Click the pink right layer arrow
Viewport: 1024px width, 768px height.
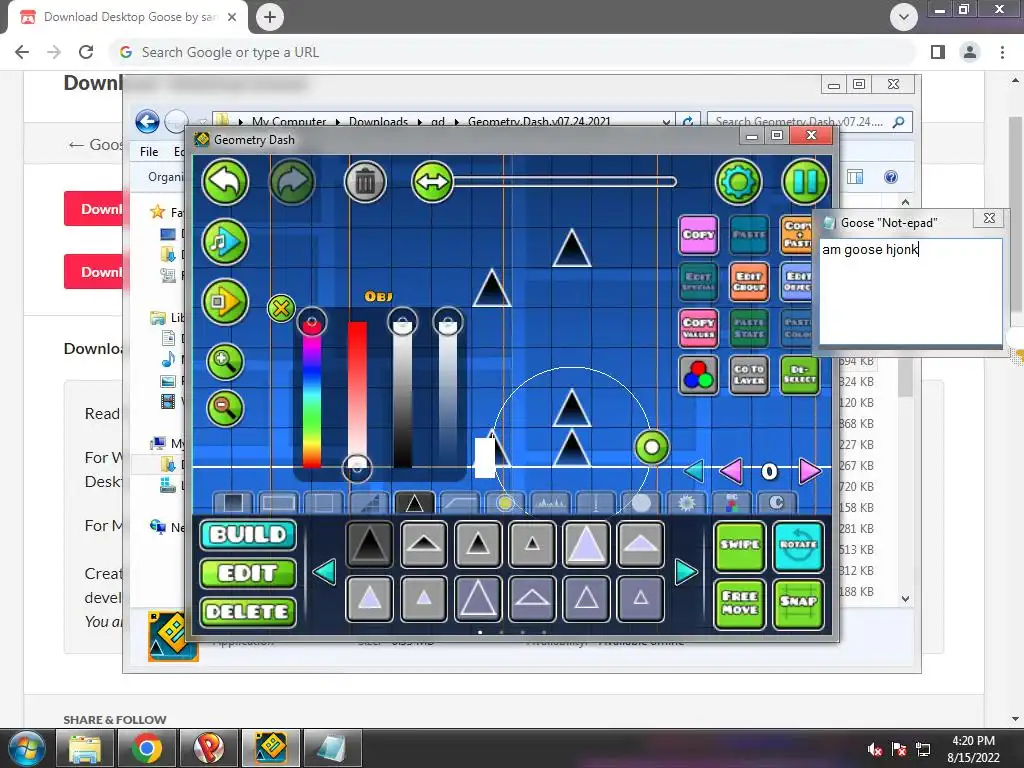(810, 471)
